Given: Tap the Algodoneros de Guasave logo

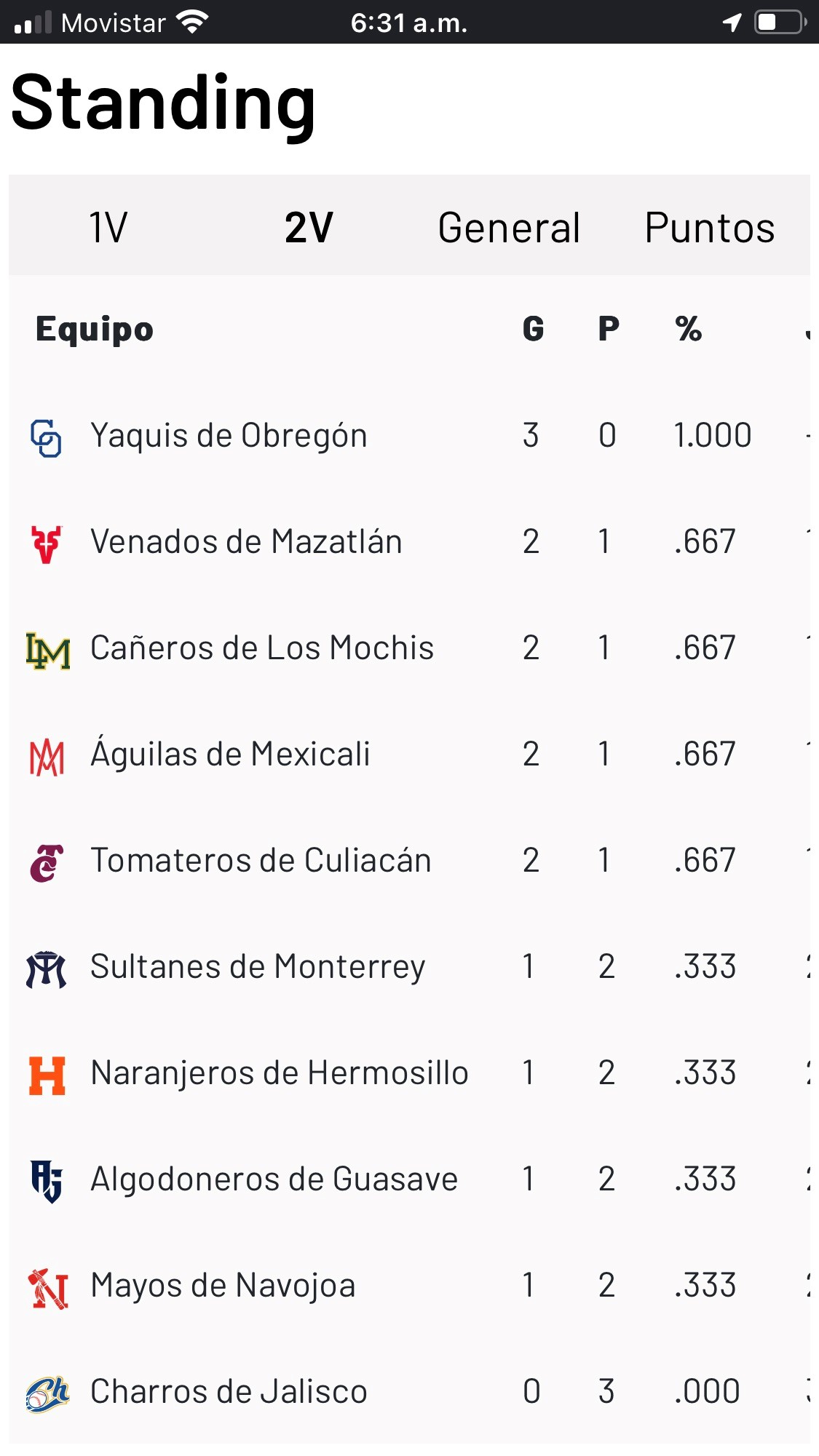Looking at the screenshot, I should [47, 1180].
